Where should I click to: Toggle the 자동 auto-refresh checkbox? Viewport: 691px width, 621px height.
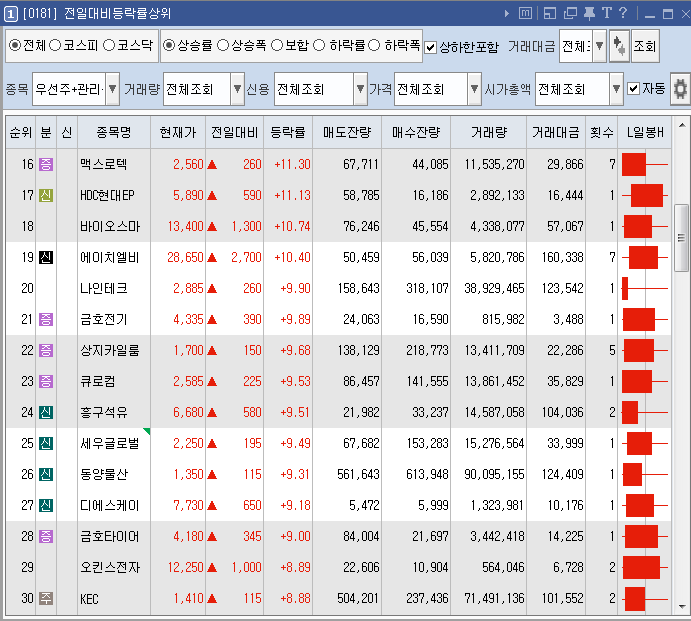coord(633,89)
